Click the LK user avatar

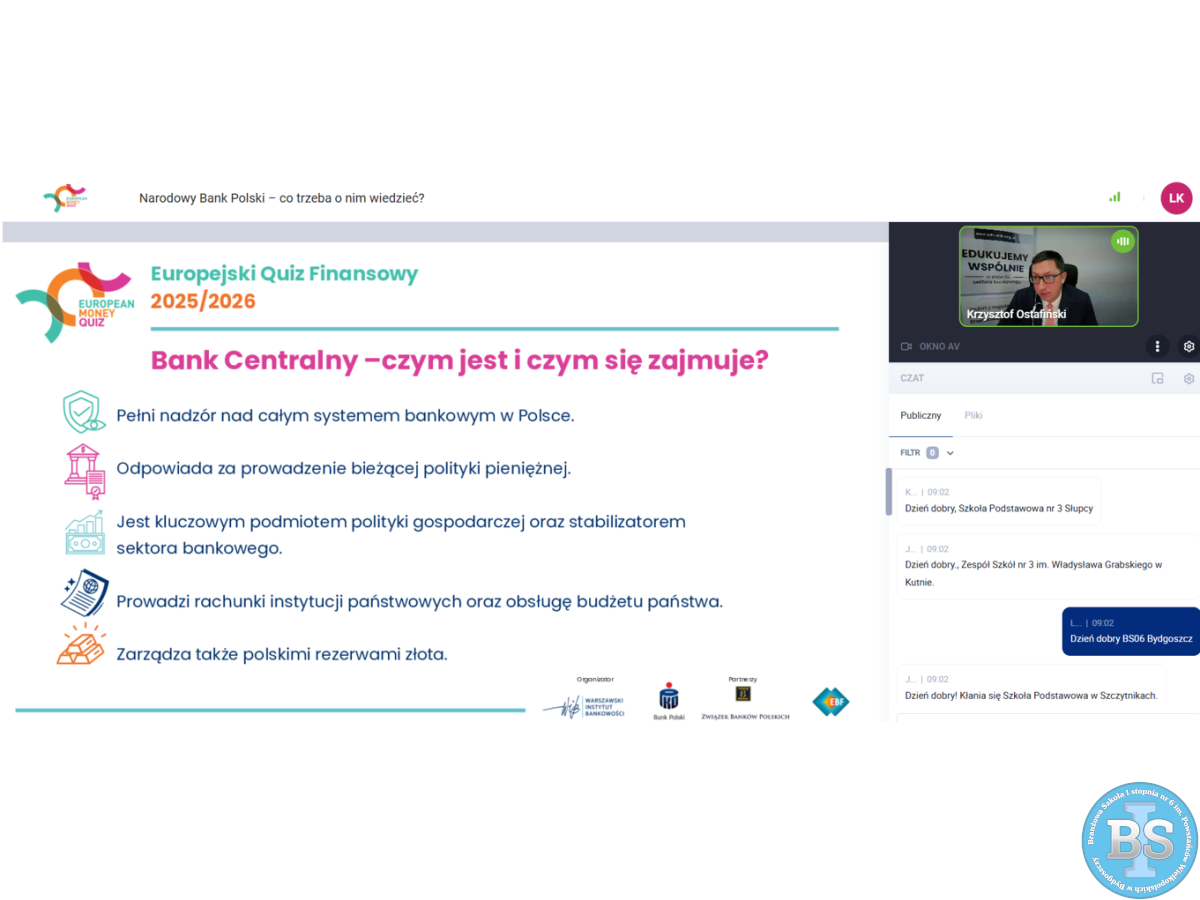[x=1176, y=198]
